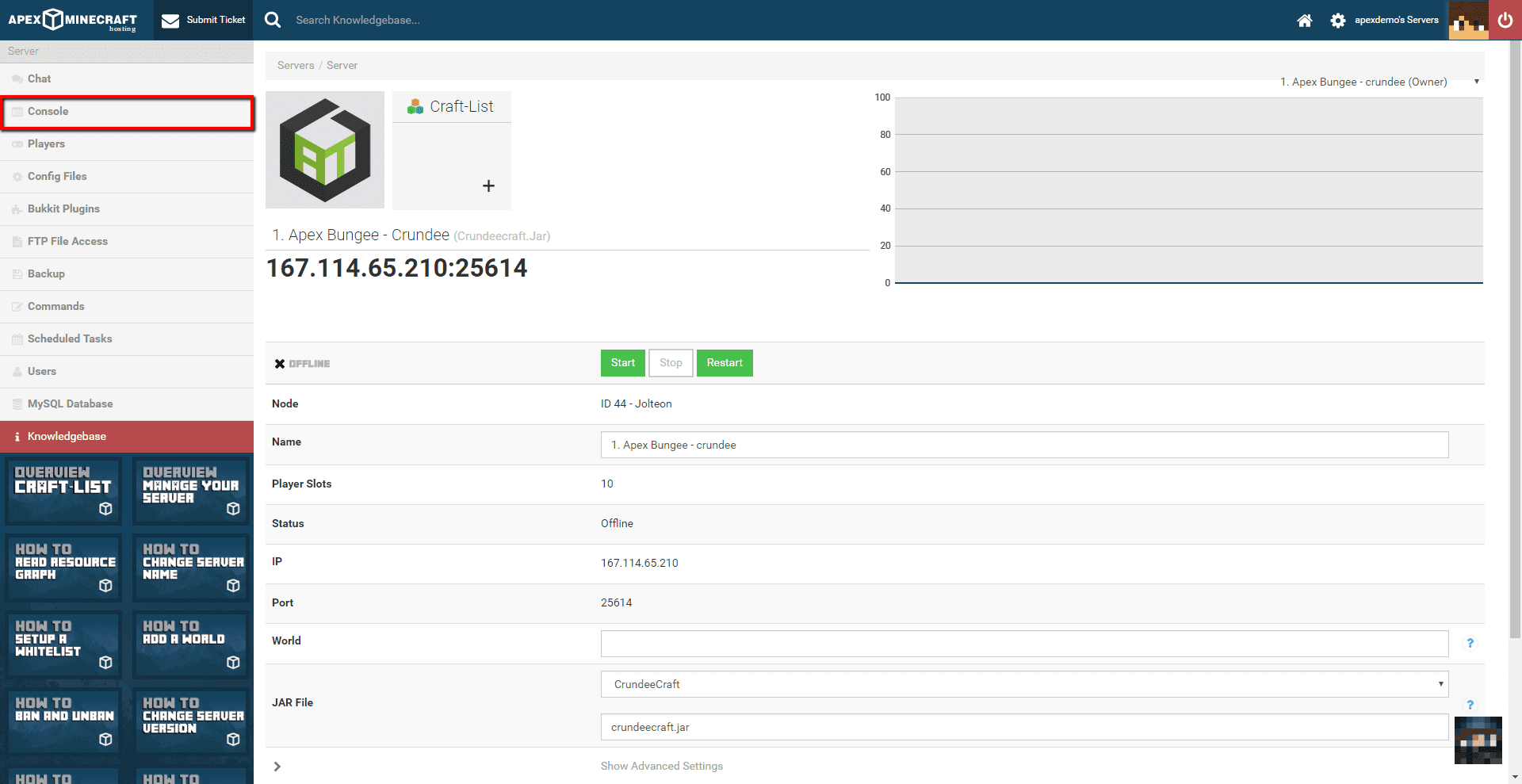Image resolution: width=1522 pixels, height=784 pixels.
Task: Open Console in the sidebar
Action: [127, 112]
